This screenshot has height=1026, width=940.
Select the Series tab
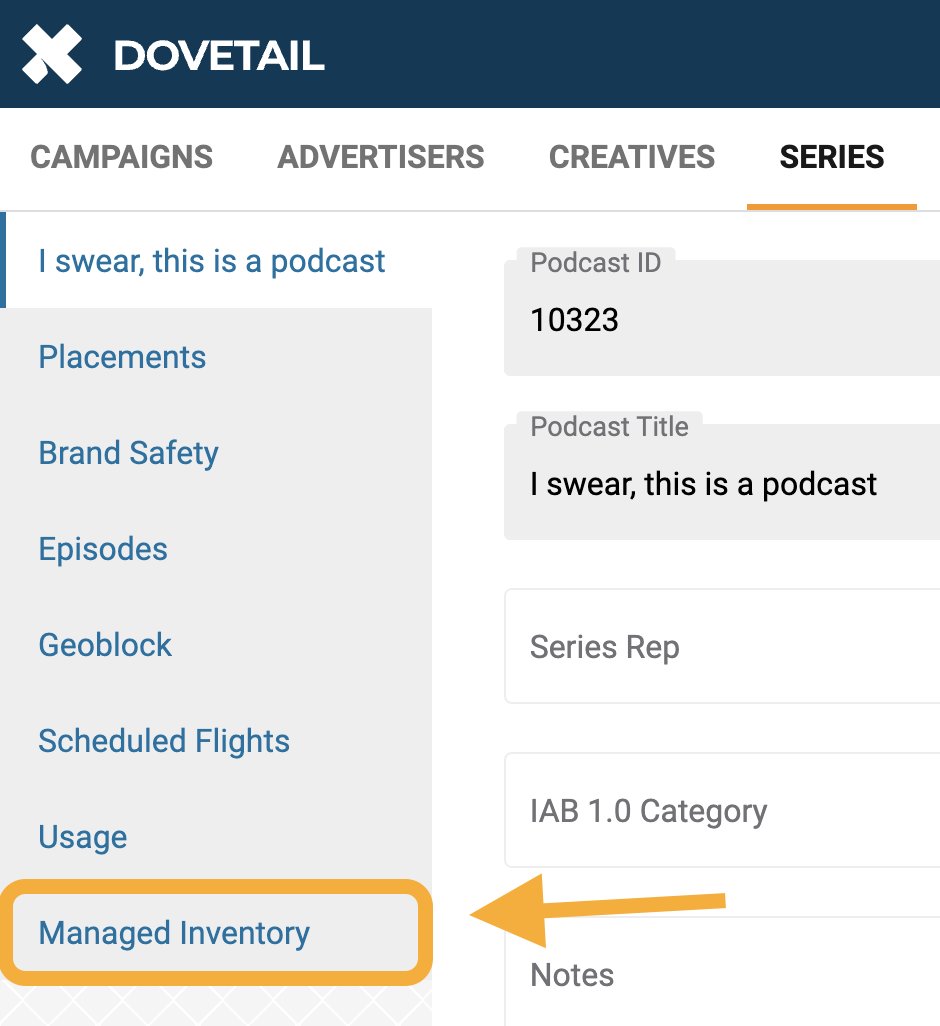pyautogui.click(x=831, y=157)
